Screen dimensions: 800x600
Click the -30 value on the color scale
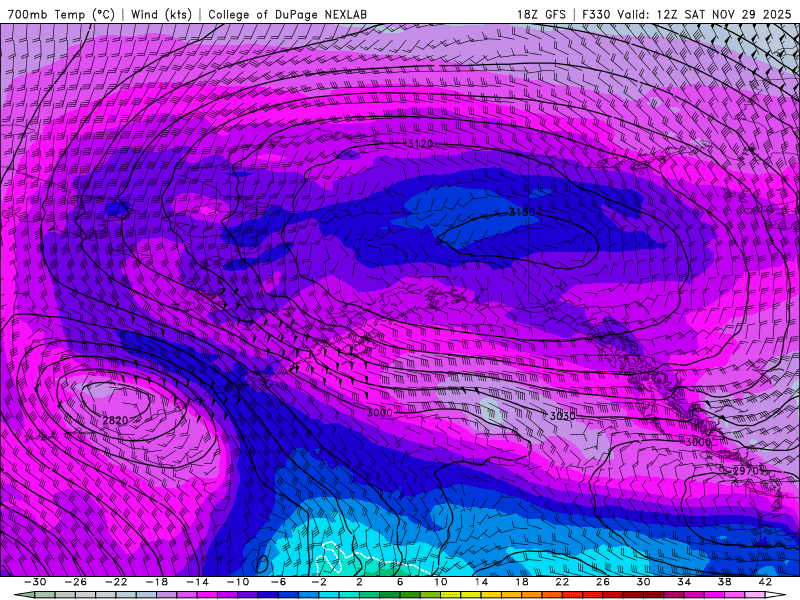pos(35,582)
